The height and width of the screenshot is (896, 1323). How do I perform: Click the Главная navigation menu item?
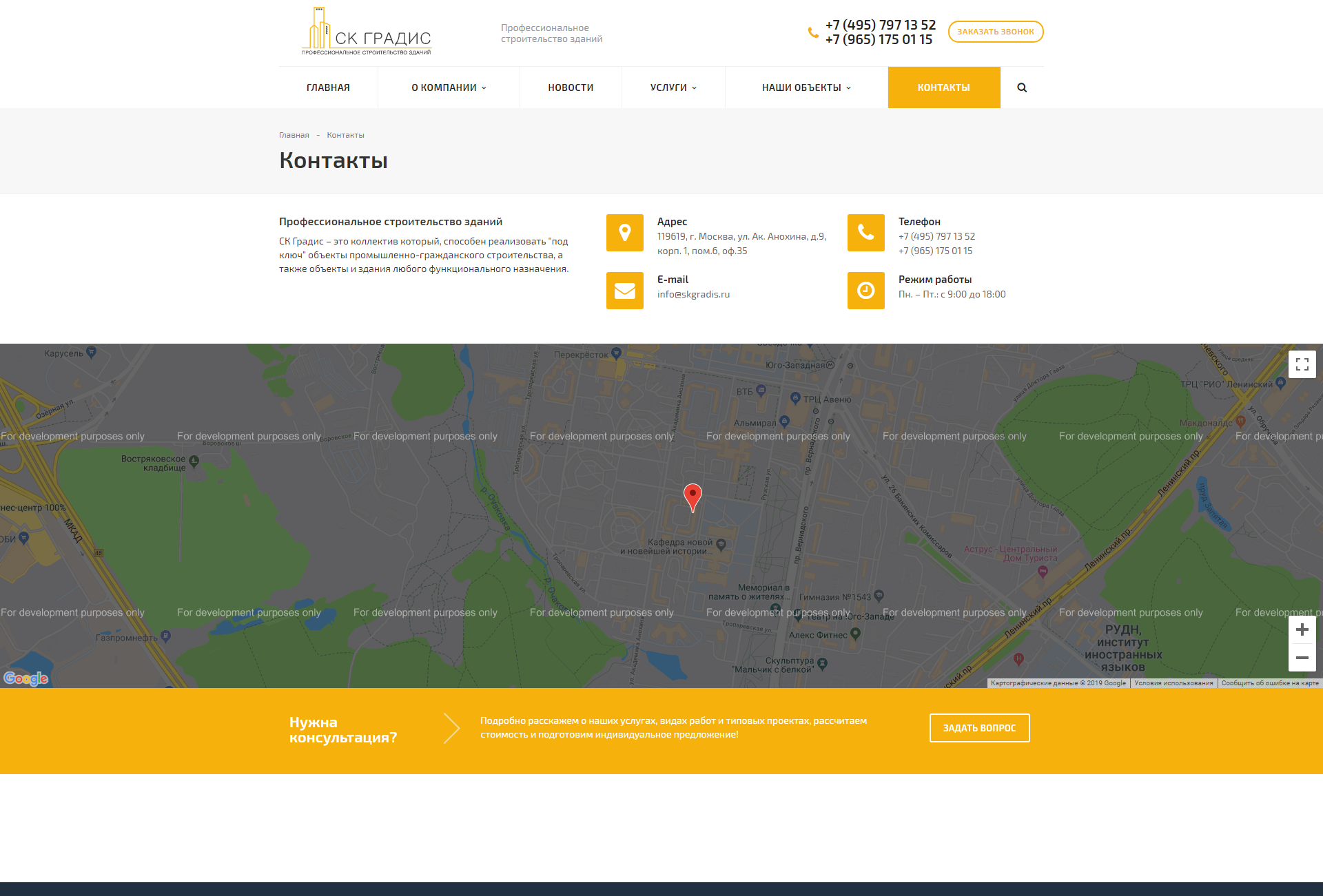pyautogui.click(x=329, y=86)
